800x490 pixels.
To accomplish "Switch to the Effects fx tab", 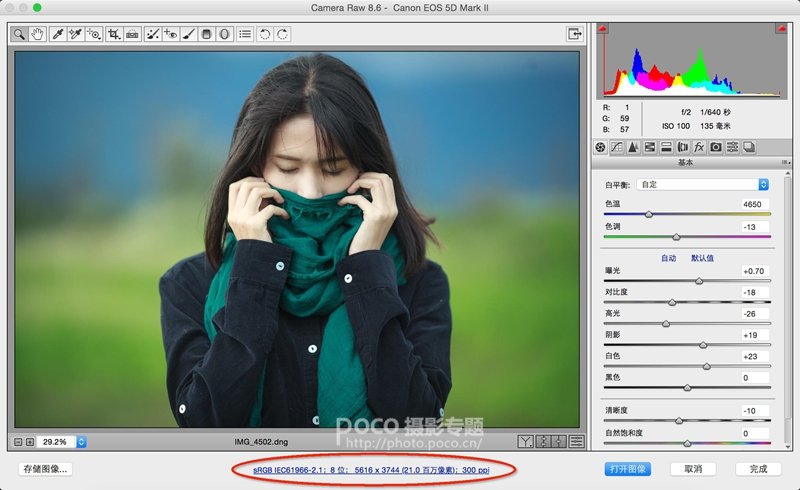I will [699, 147].
